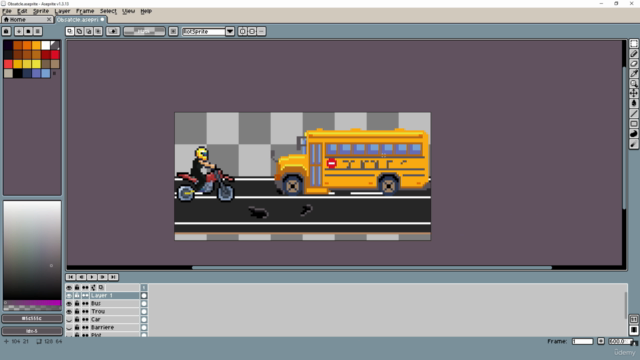Select the Pencil tool
Image resolution: width=640 pixels, height=360 pixels.
coord(633,53)
